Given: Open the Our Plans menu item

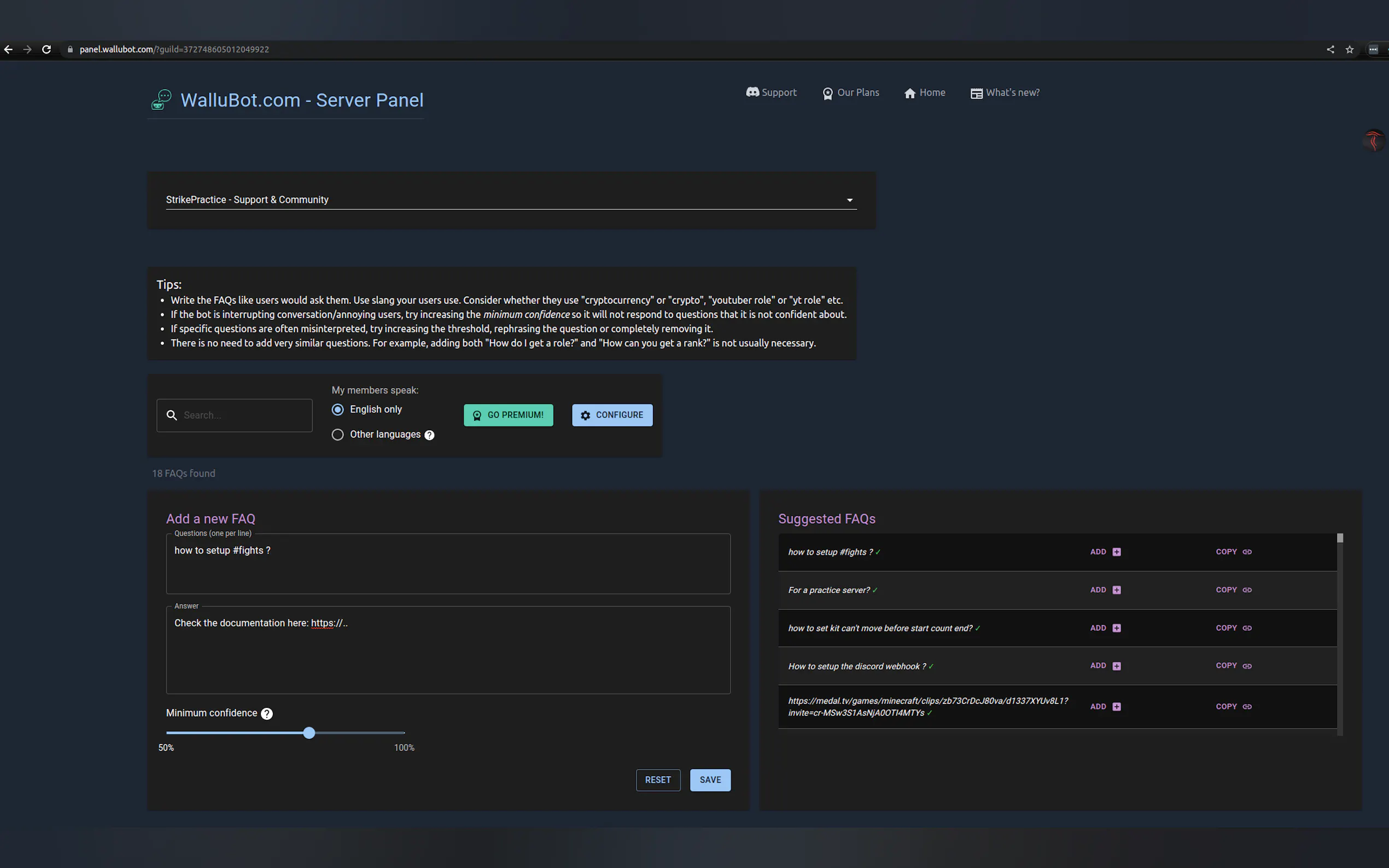Looking at the screenshot, I should pos(850,92).
